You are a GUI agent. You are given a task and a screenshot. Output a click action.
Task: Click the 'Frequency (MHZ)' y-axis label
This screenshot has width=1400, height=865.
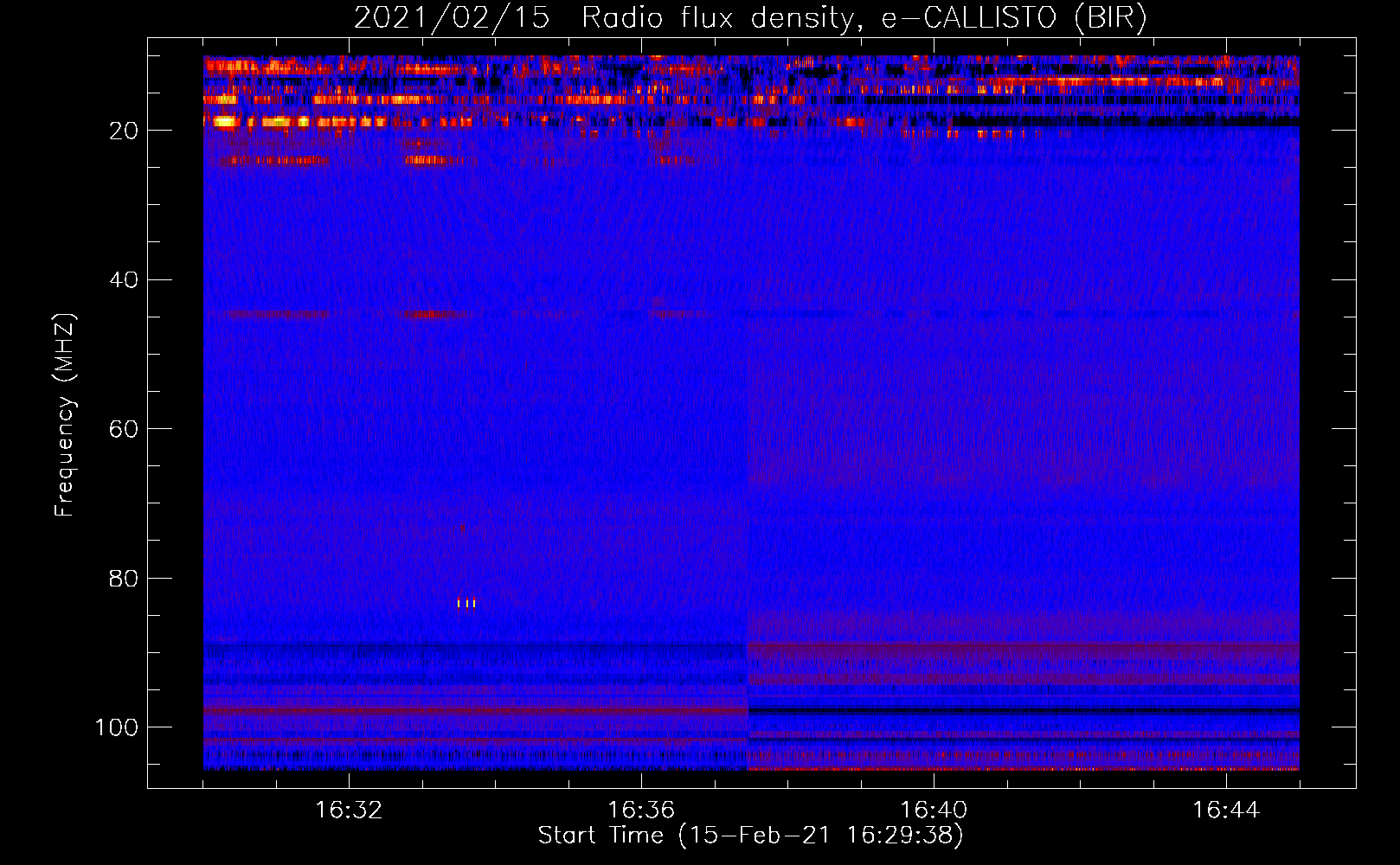pyautogui.click(x=65, y=415)
